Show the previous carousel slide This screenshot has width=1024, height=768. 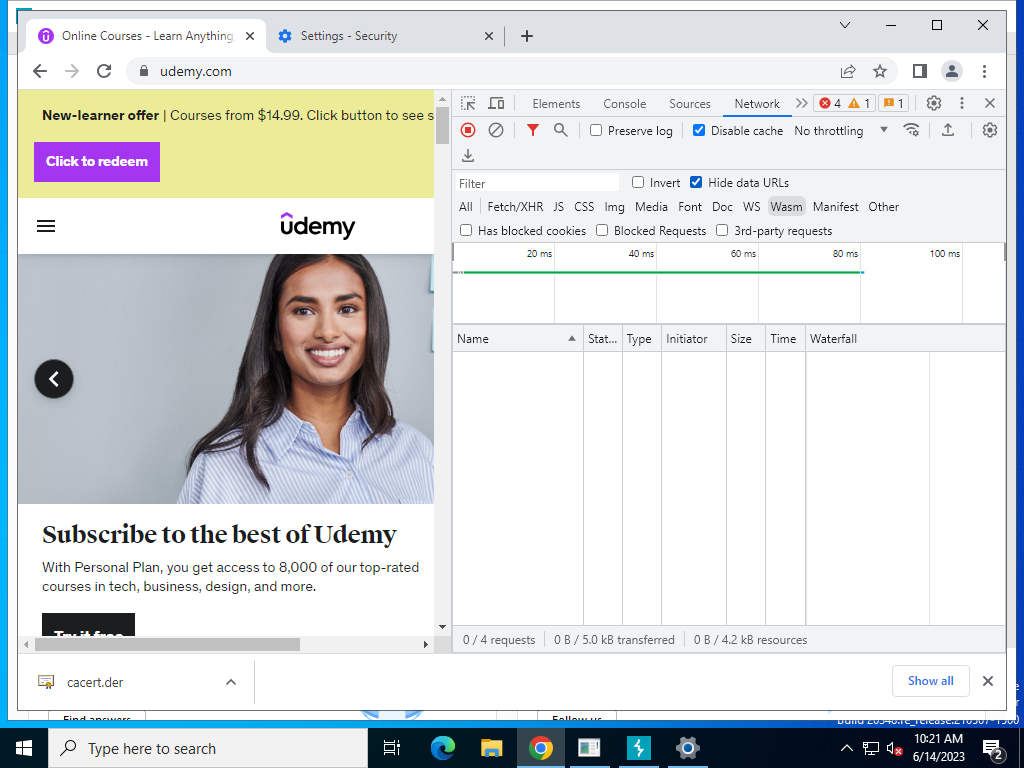click(54, 379)
